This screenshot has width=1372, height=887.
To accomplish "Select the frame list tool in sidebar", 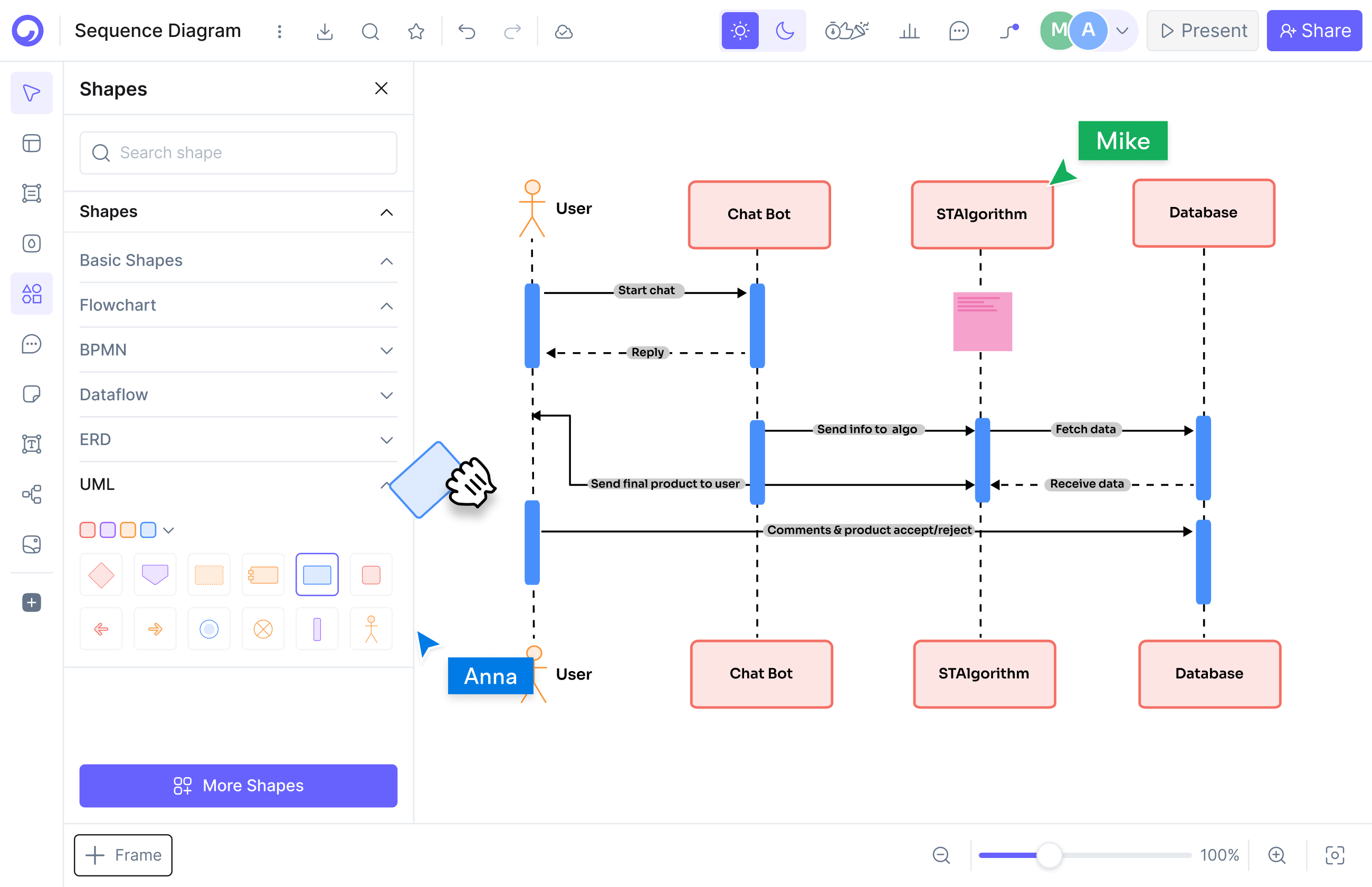I will tap(32, 194).
